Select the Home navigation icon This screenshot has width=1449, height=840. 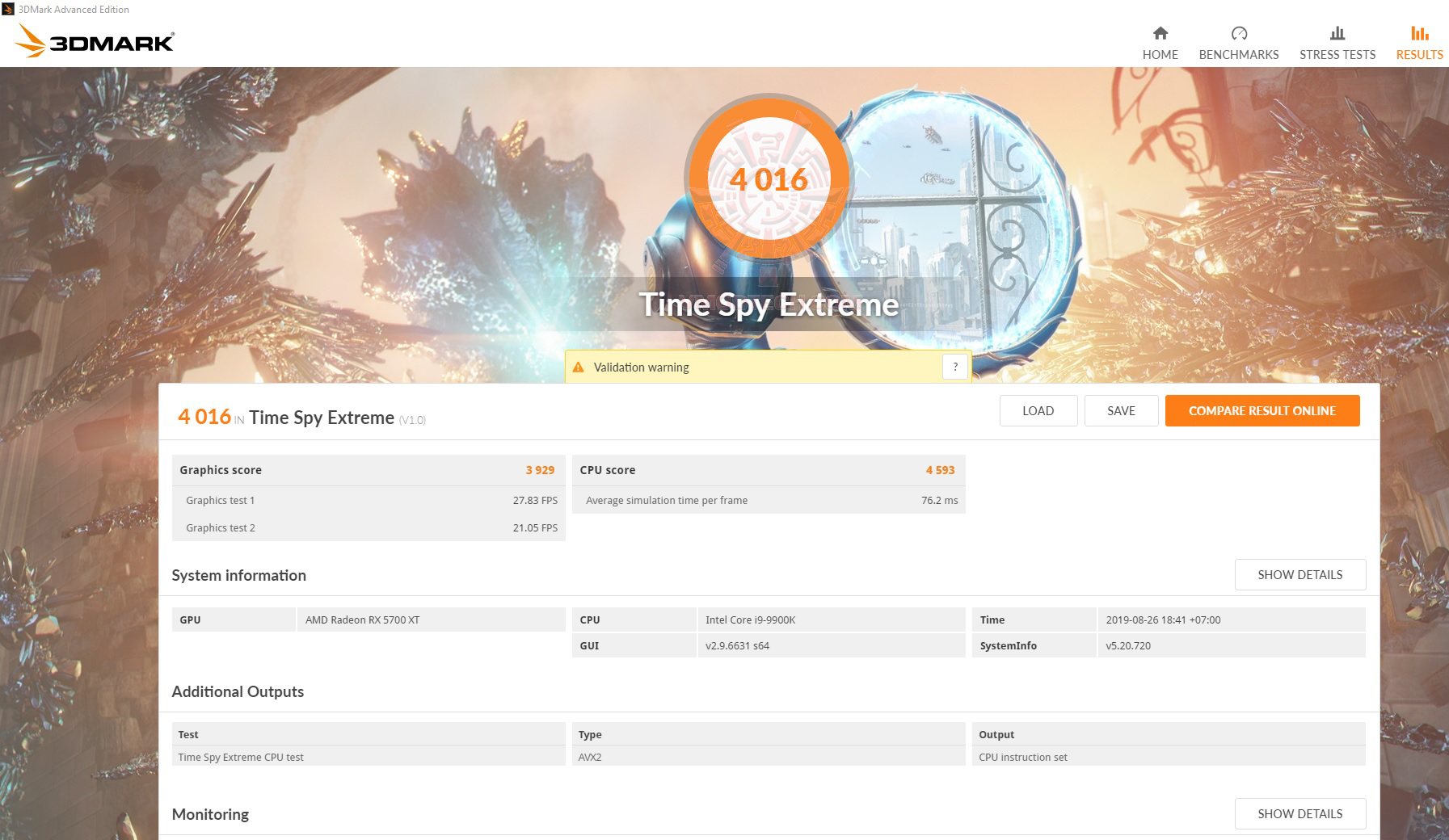tap(1160, 35)
